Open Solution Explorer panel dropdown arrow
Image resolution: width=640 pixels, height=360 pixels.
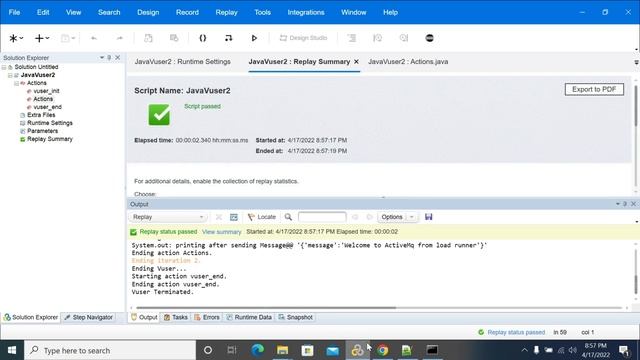(x=102, y=58)
